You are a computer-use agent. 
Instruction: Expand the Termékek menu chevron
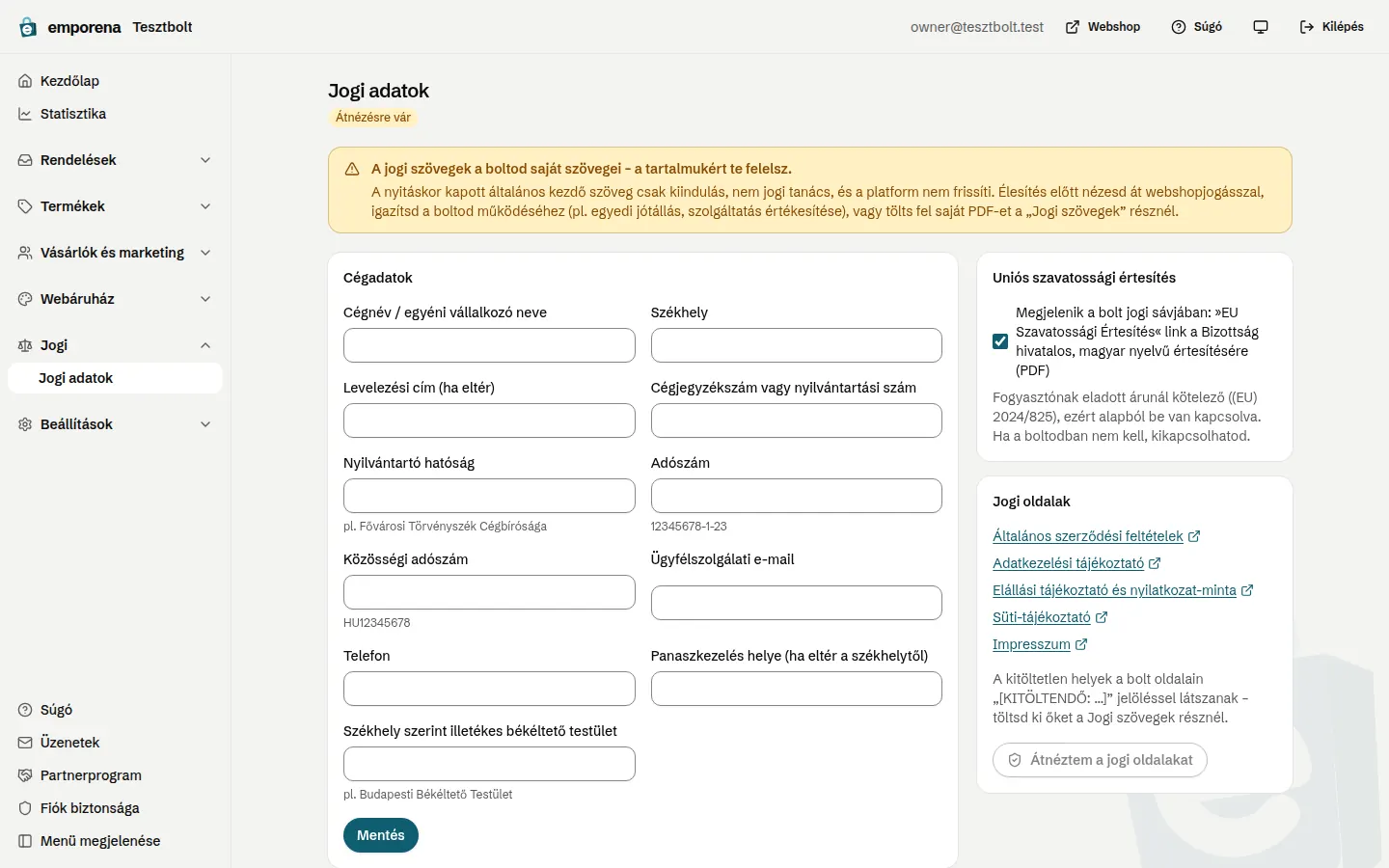click(x=205, y=206)
